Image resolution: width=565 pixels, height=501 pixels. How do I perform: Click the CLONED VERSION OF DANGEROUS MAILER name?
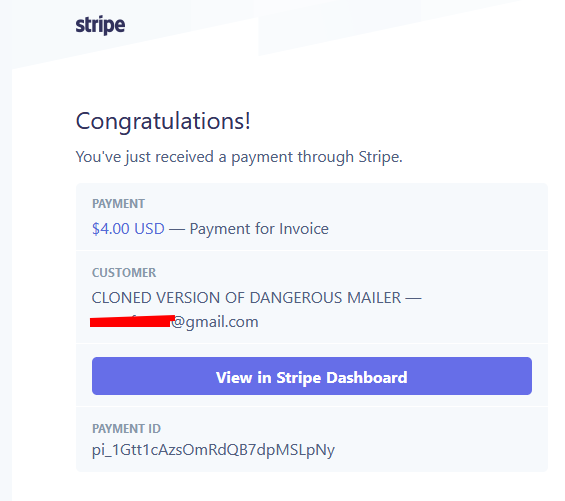tap(246, 298)
